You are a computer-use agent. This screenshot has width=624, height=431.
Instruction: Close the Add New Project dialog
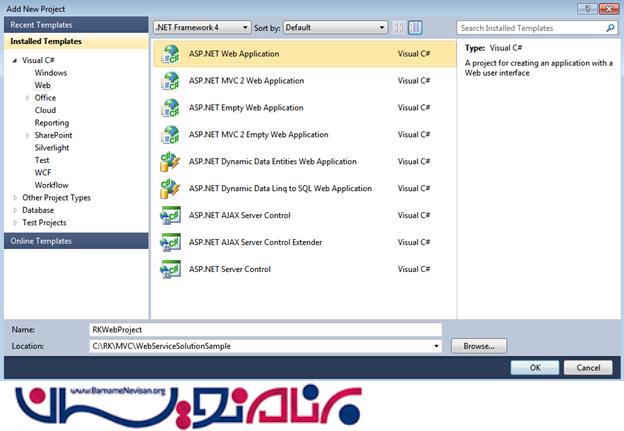pyautogui.click(x=609, y=8)
